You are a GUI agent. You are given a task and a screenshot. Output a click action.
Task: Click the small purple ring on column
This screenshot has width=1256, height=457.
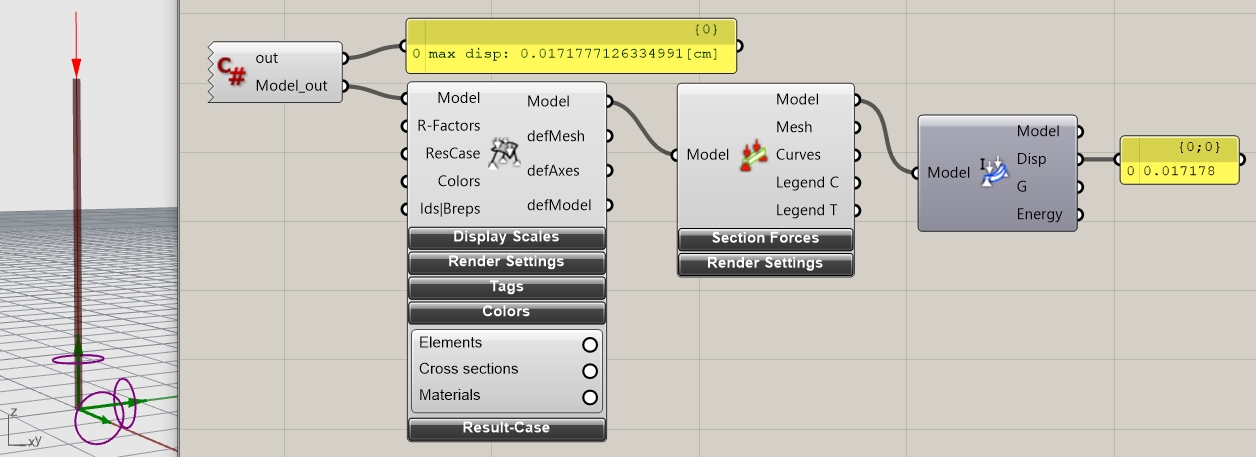[x=77, y=358]
